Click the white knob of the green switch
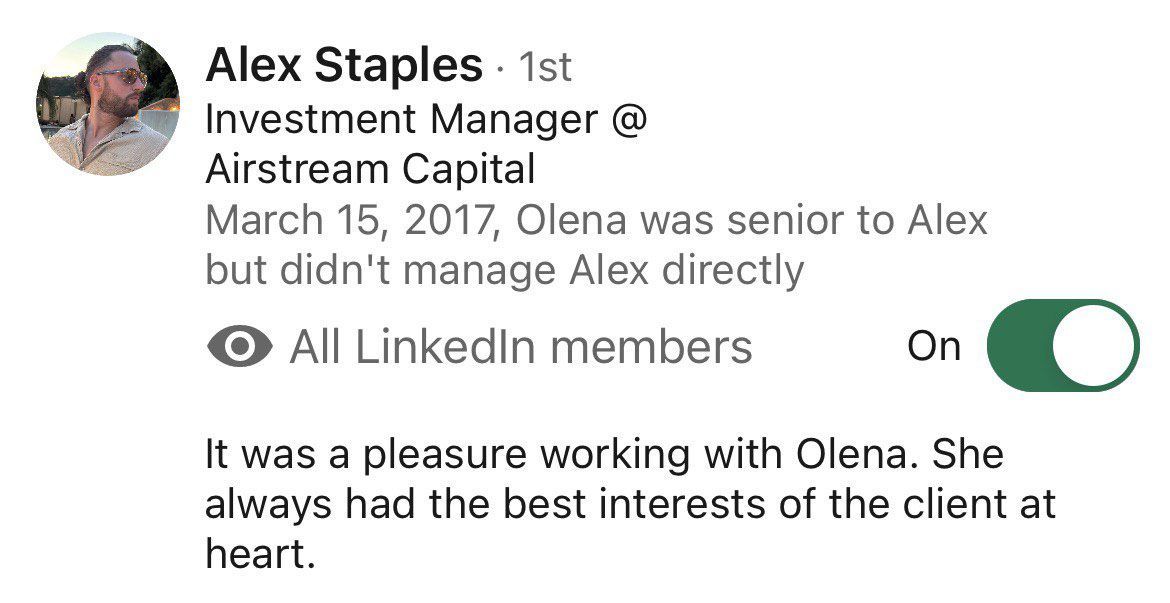Image resolution: width=1170 pixels, height=603 pixels. (x=1096, y=346)
